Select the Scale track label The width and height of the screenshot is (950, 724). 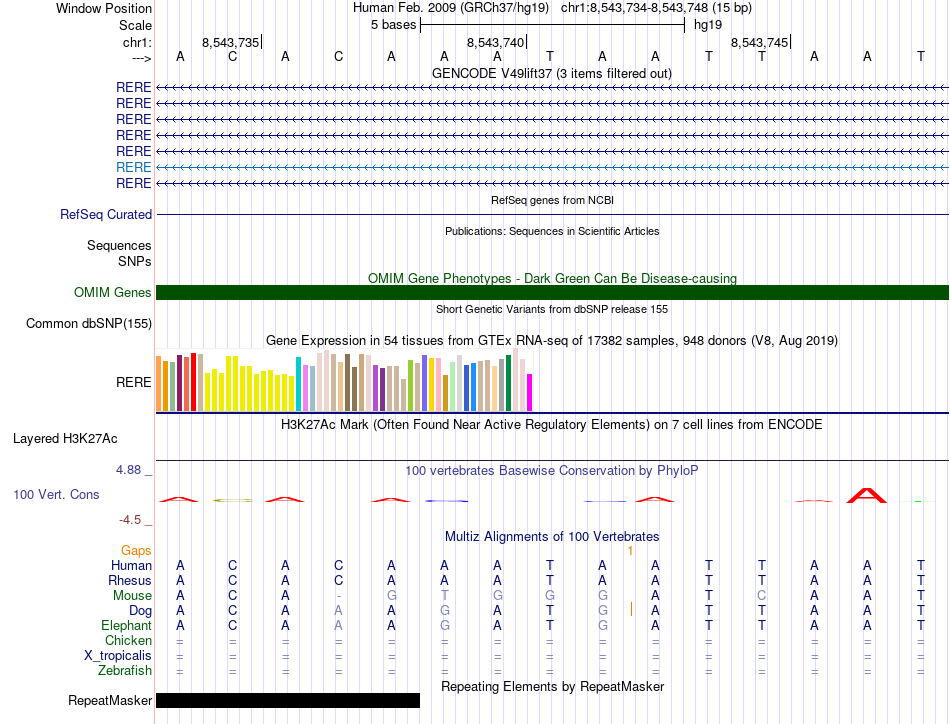coord(135,25)
